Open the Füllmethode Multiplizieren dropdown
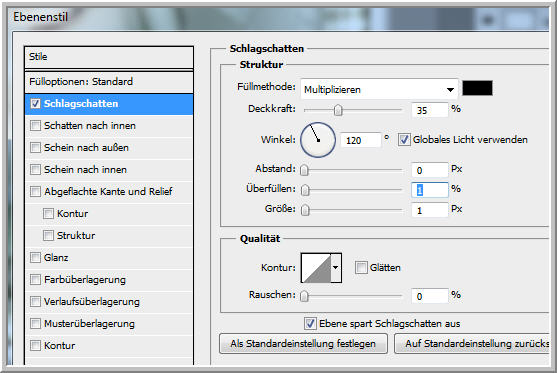 379,89
